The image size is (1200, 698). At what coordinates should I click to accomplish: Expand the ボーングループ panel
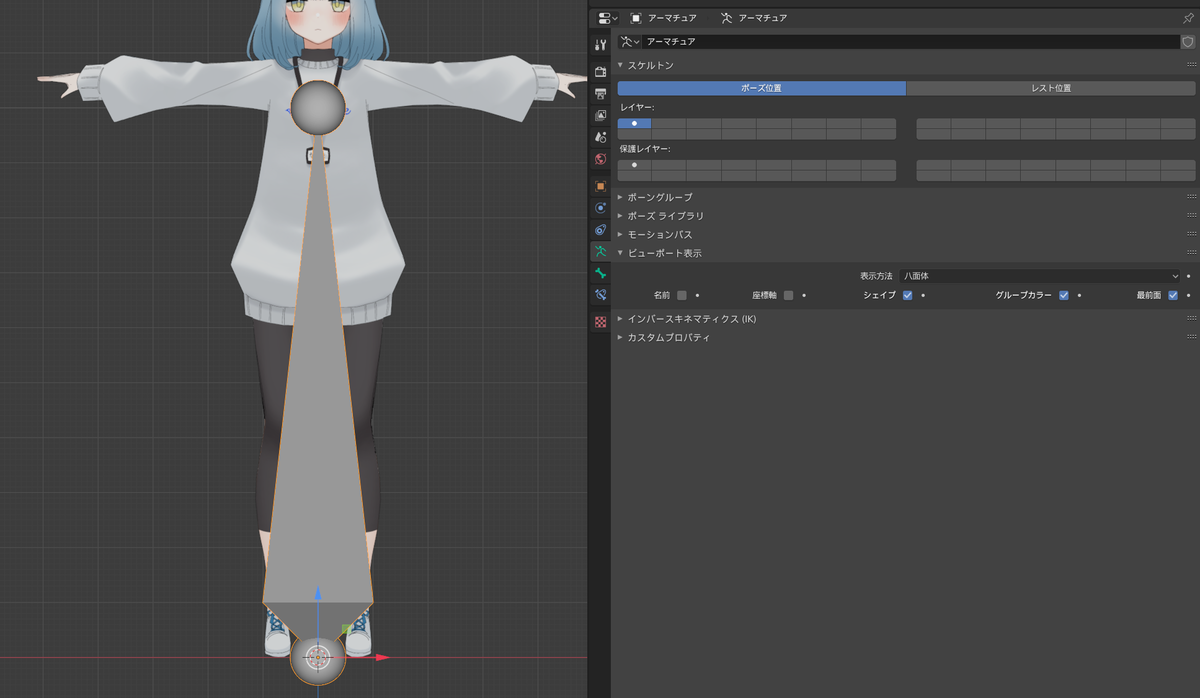coord(620,197)
